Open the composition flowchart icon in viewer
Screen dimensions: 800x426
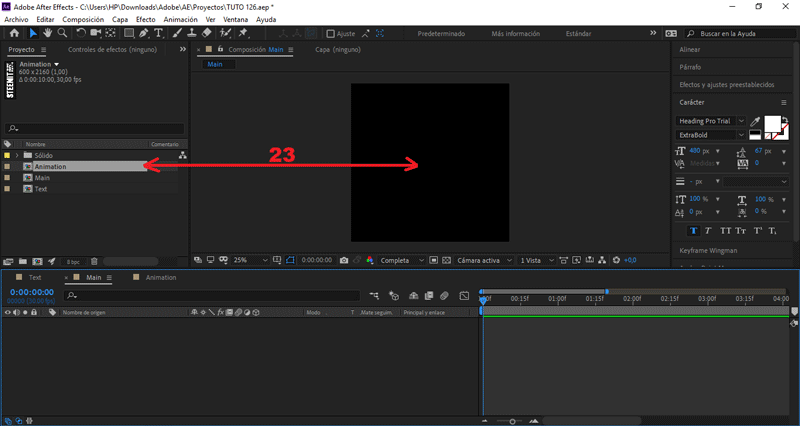coord(602,260)
